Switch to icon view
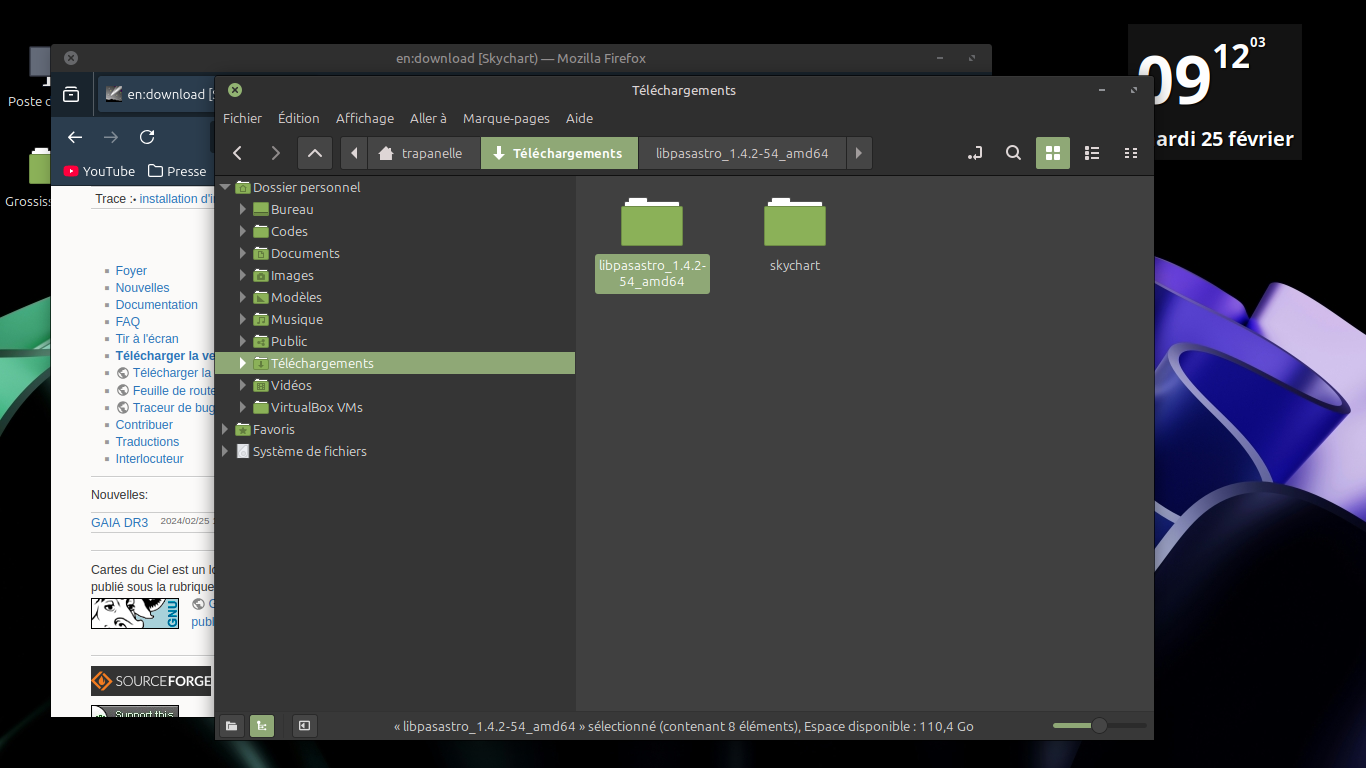Screen dimensions: 1366x768 point(1052,153)
